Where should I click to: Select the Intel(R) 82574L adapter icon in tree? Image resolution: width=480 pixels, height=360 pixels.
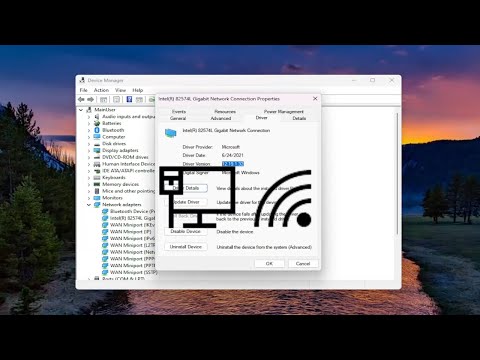coord(105,218)
